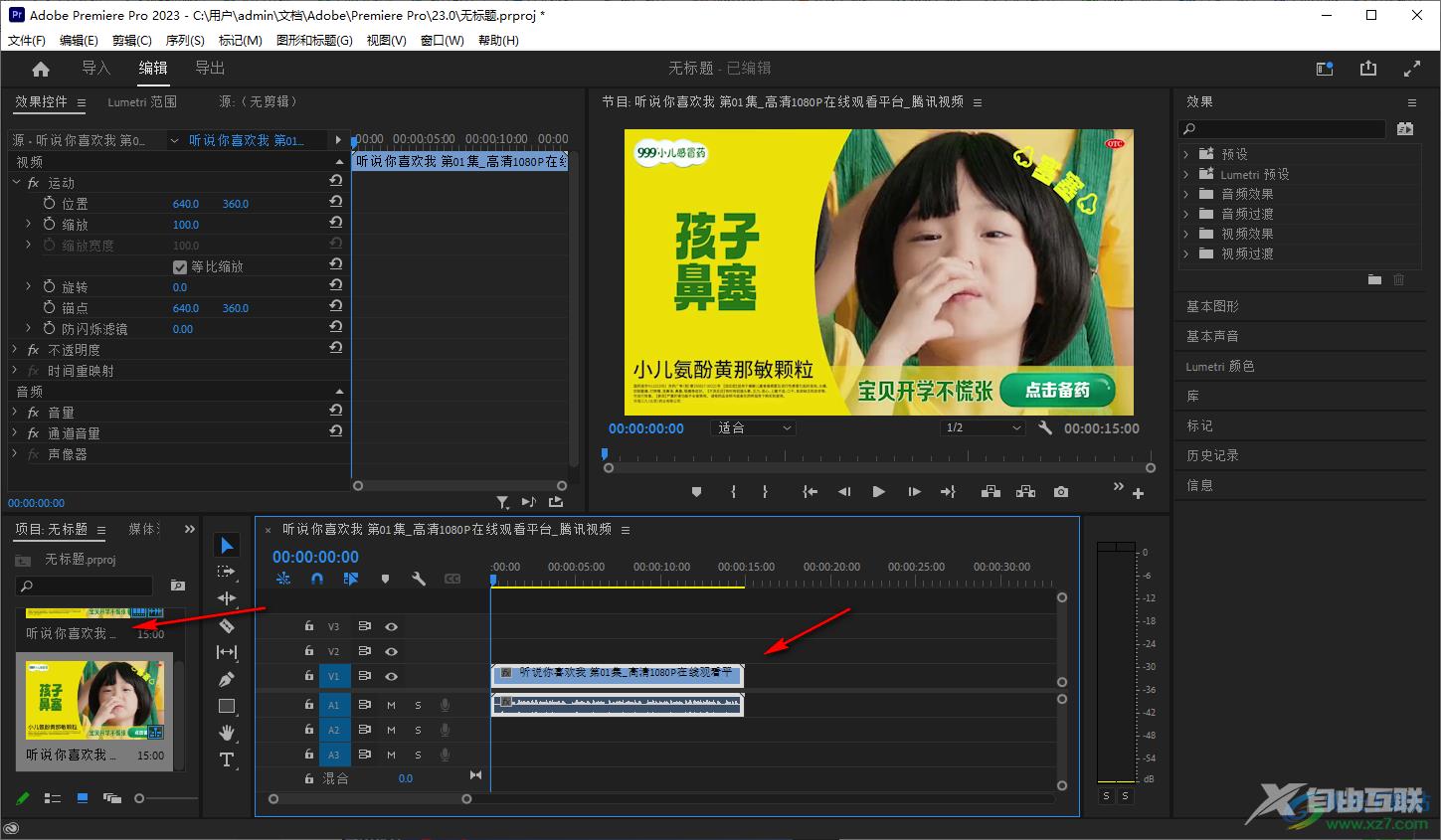The width and height of the screenshot is (1441, 840).
Task: Expand the 不透明度 effect
Action: click(x=16, y=350)
